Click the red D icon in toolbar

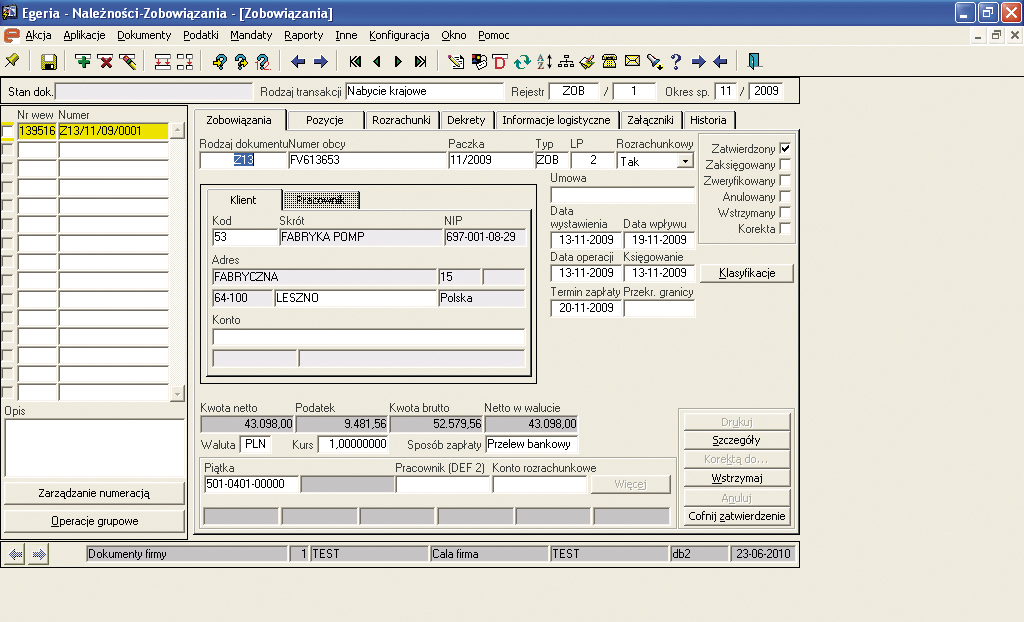pos(500,61)
